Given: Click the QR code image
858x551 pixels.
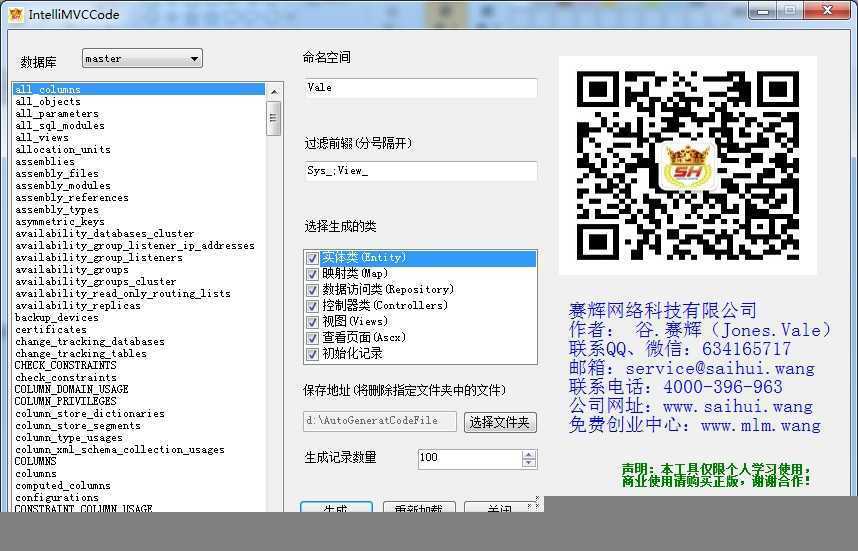Looking at the screenshot, I should click(x=688, y=165).
